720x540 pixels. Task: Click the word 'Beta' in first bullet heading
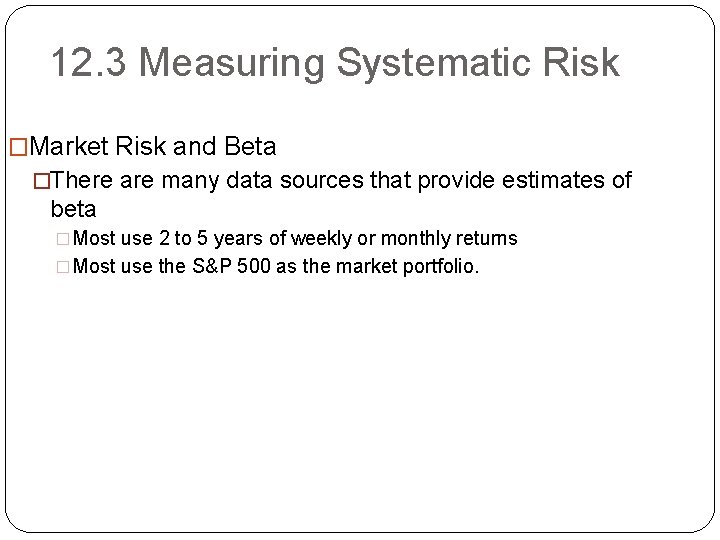point(250,146)
